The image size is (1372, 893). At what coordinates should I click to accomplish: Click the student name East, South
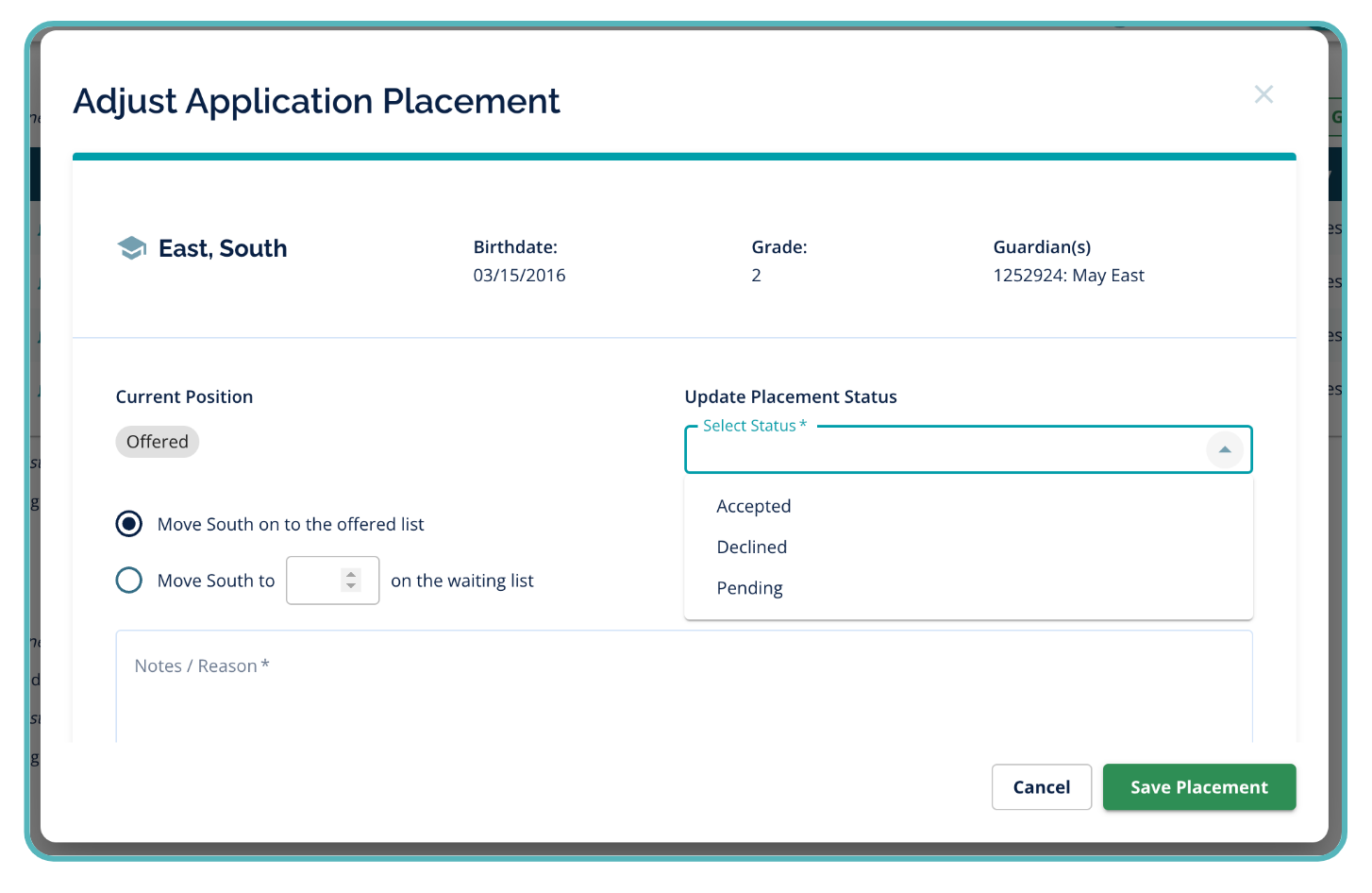point(223,248)
